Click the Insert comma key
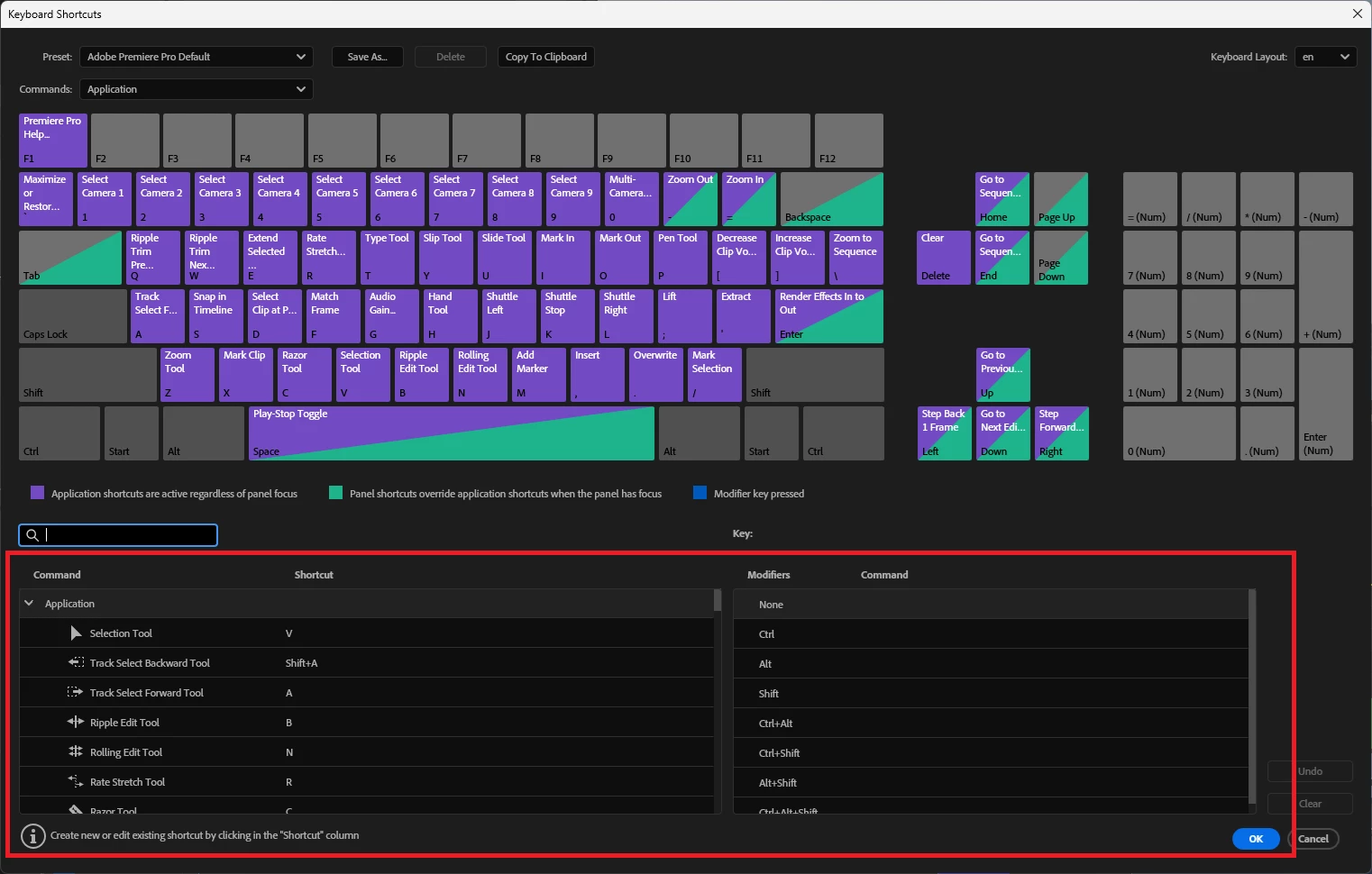 598,375
